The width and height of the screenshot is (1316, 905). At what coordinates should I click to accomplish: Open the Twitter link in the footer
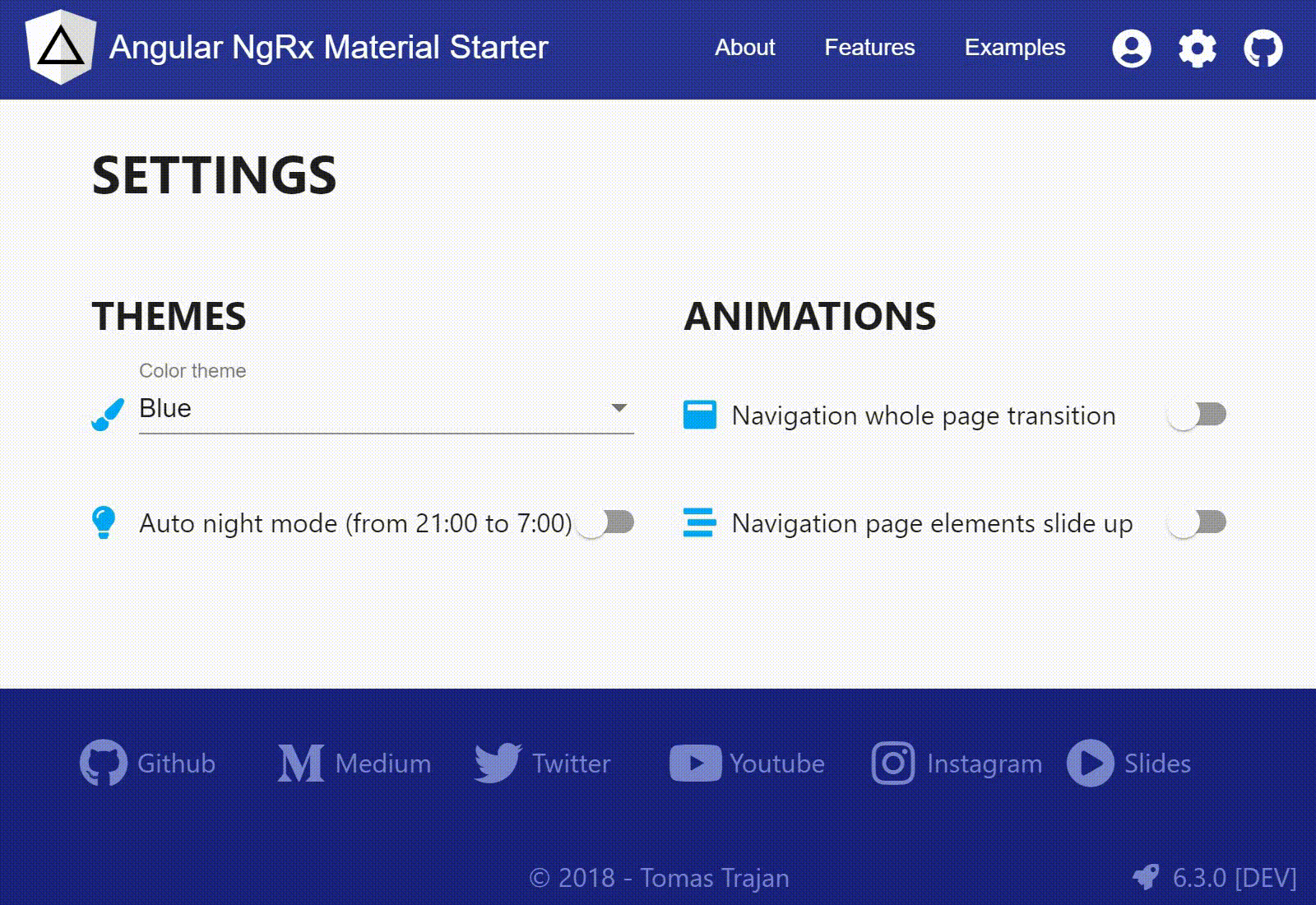pos(544,763)
